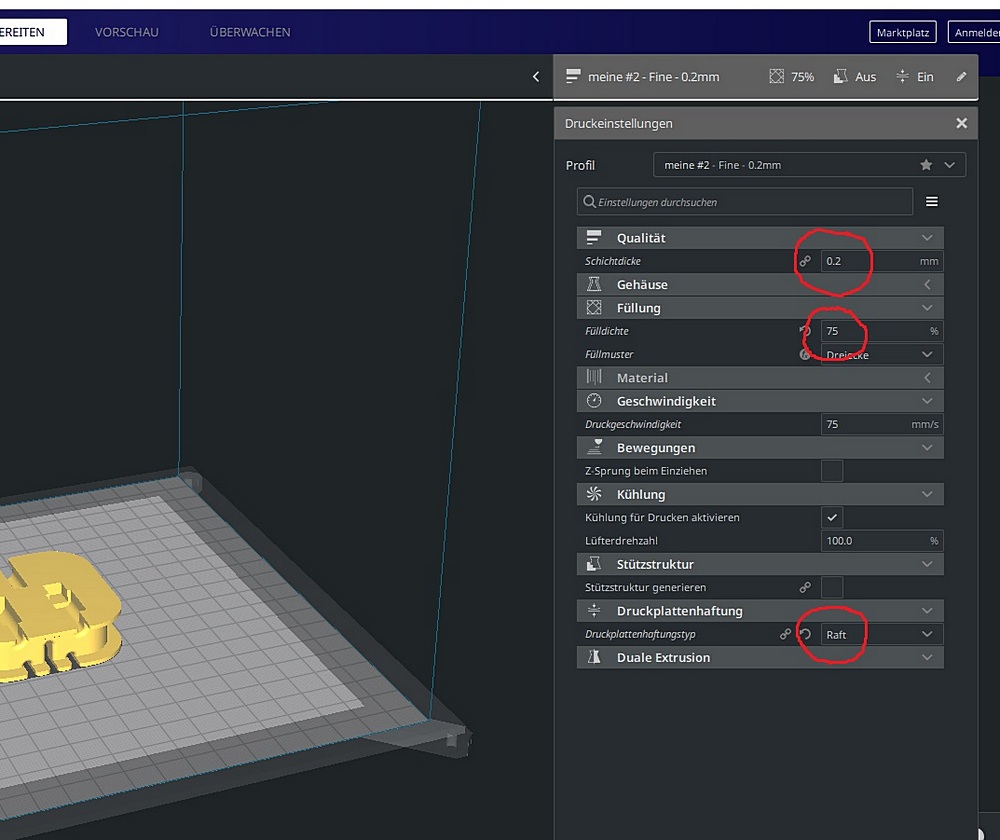This screenshot has width=1000, height=840.
Task: Click the support 'Aus' icon in summary bar
Action: click(x=841, y=77)
